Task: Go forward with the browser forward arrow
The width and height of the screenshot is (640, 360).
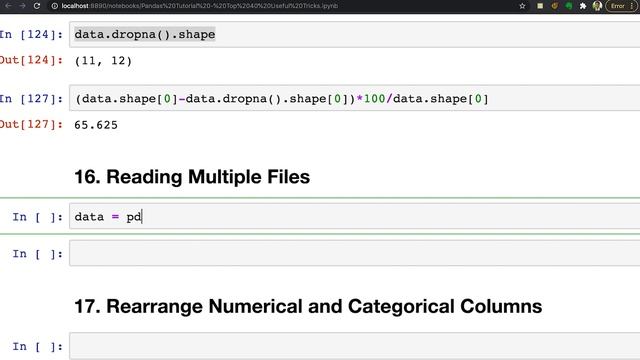Action: click(22, 6)
